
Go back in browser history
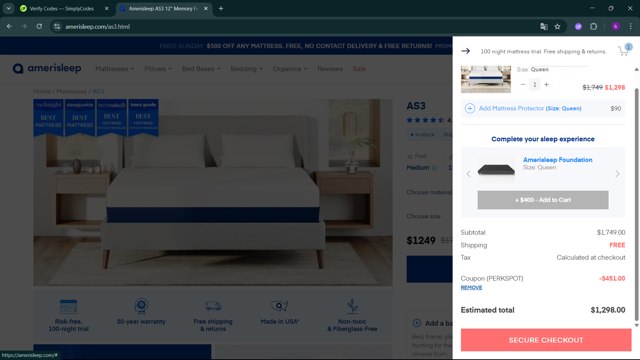pos(9,27)
